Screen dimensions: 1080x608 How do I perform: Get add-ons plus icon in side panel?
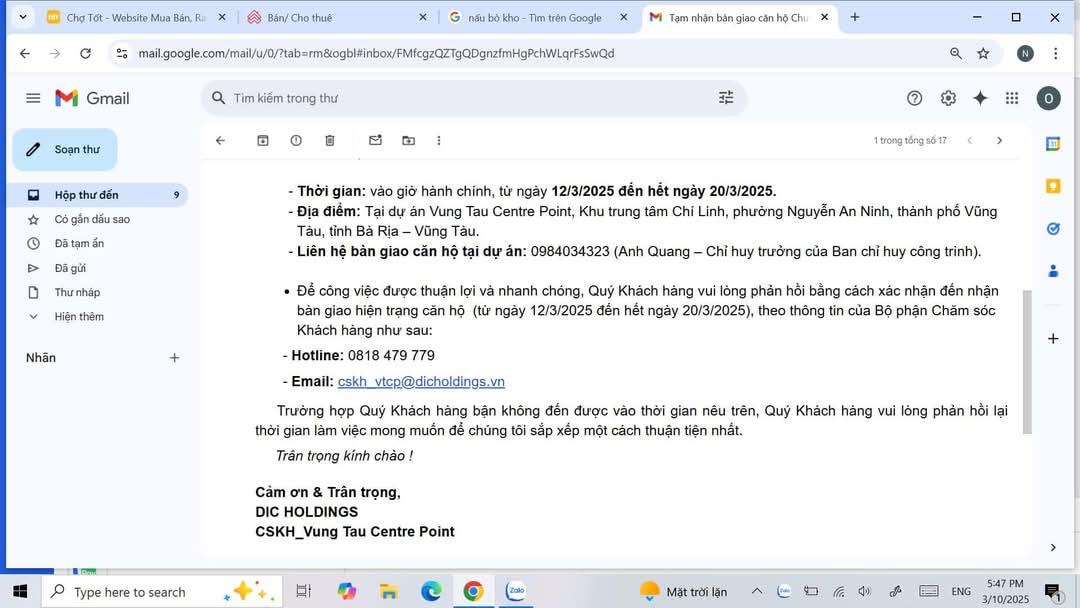(x=1053, y=339)
